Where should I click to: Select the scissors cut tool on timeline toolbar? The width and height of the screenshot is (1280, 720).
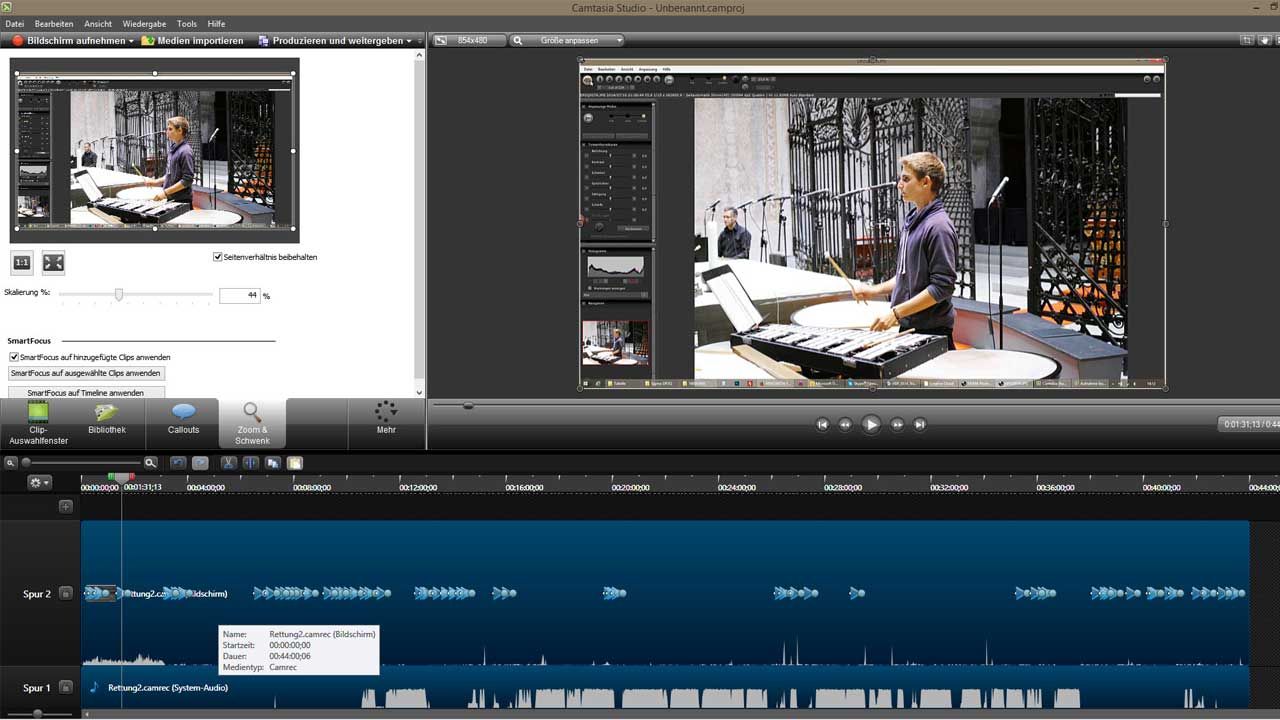pyautogui.click(x=228, y=463)
